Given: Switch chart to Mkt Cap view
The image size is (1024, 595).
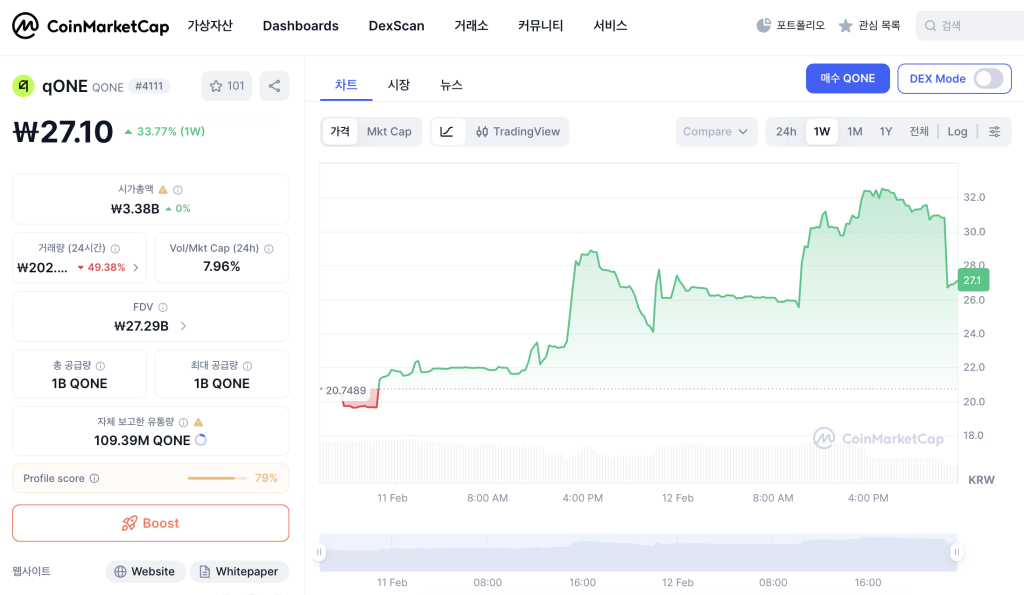Looking at the screenshot, I should [389, 131].
